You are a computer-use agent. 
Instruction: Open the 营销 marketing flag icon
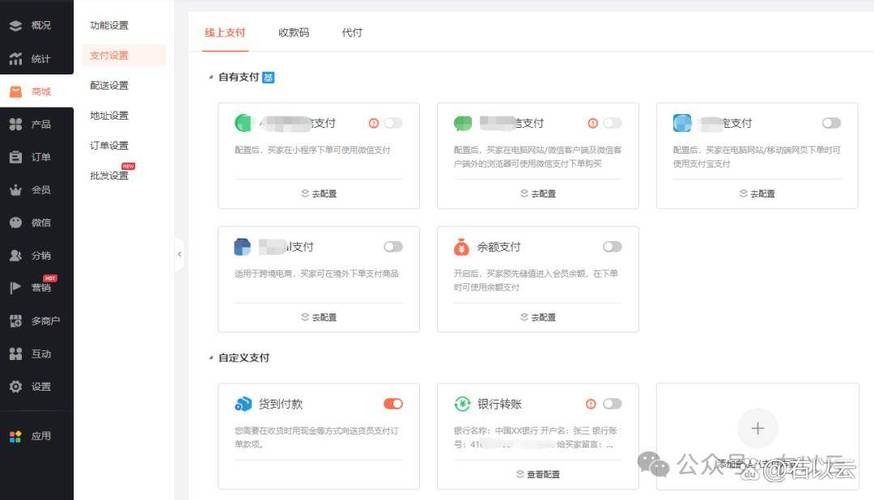coord(16,288)
